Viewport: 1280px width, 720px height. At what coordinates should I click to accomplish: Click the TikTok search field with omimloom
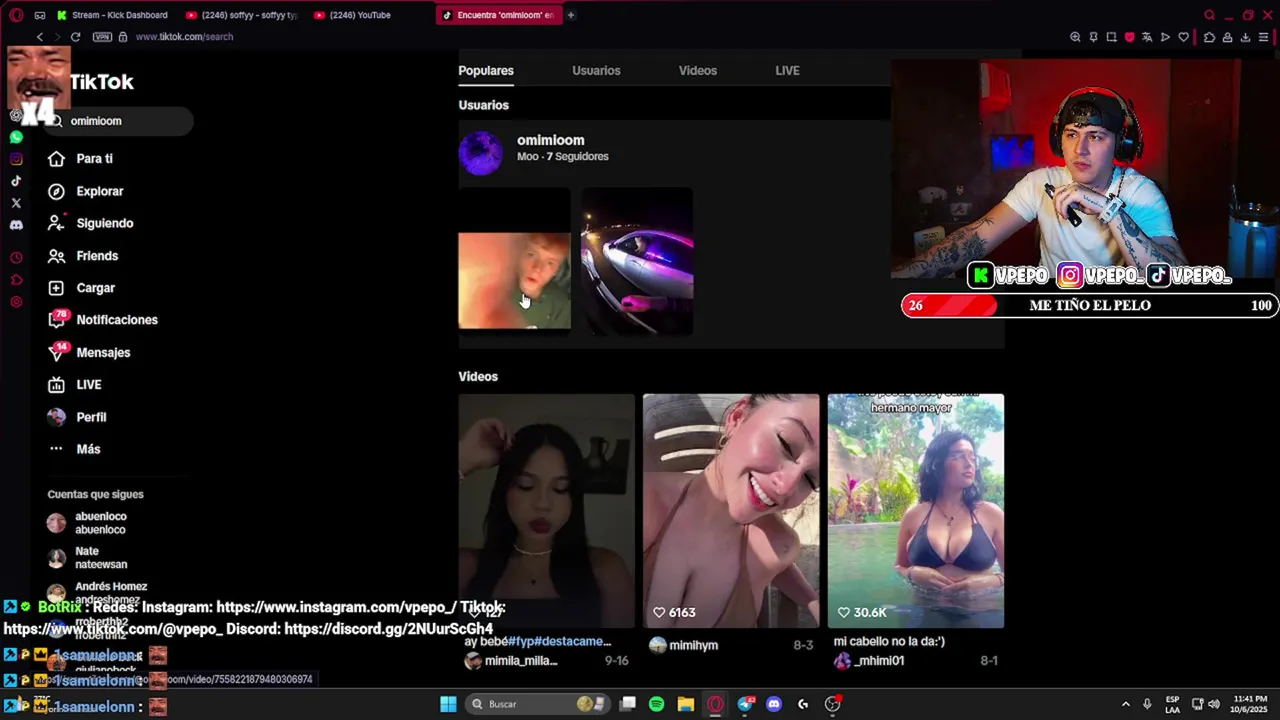120,121
